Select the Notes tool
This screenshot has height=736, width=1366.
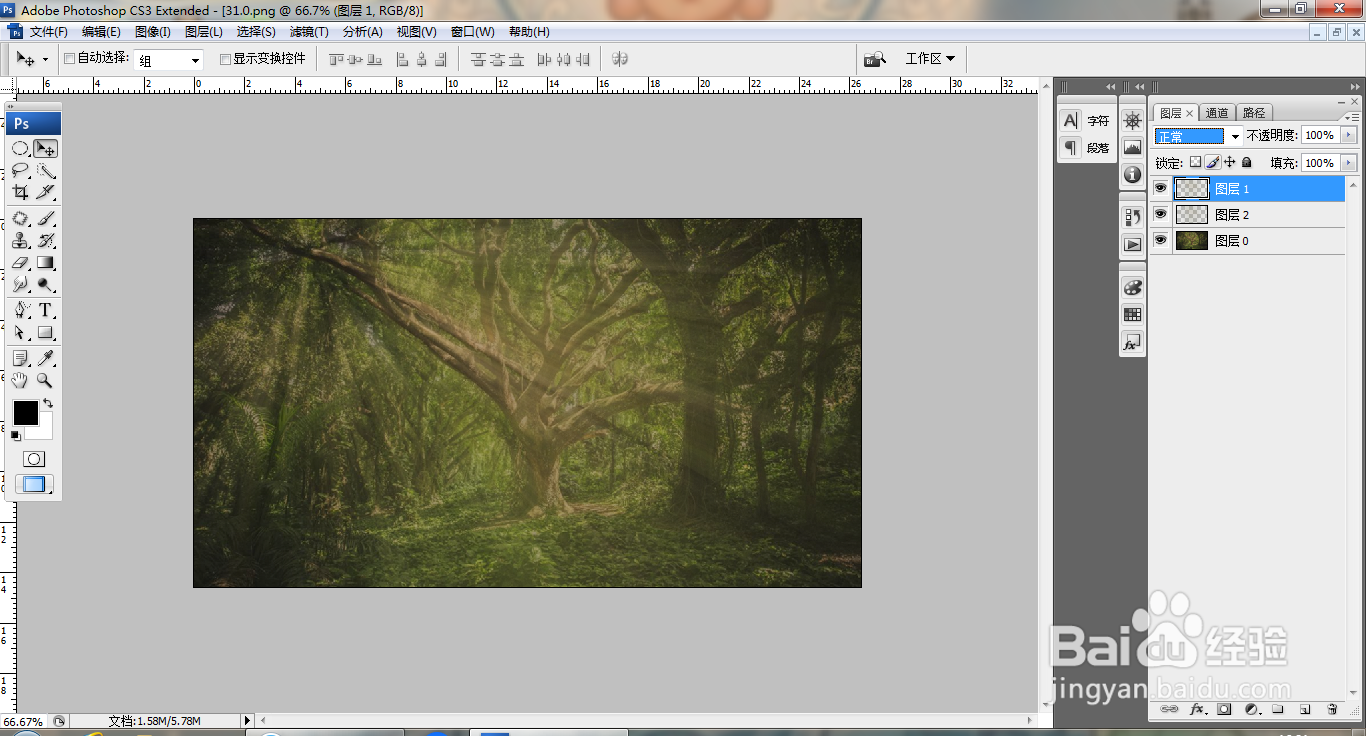pos(20,358)
